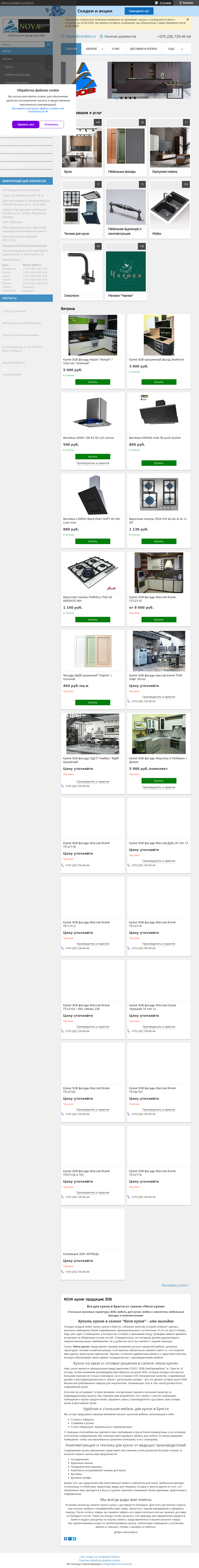199x1568 pixels.
Task: Expand Производитель и гарантия for Кухня T536 Лофт Легно
Action: coord(159,697)
